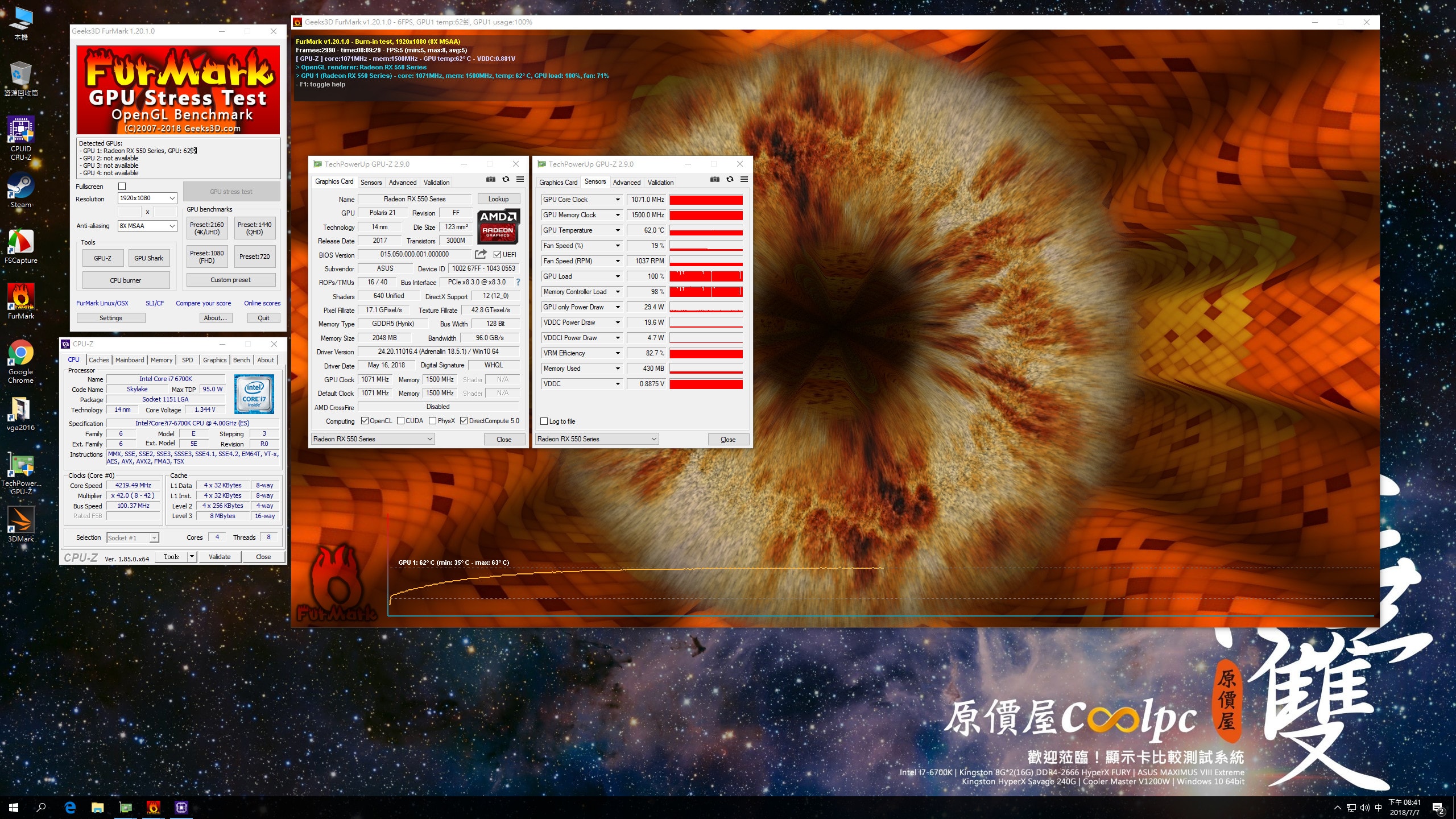The height and width of the screenshot is (819, 1456).
Task: Refresh the GPU-Z Sensors window
Action: coord(730,179)
